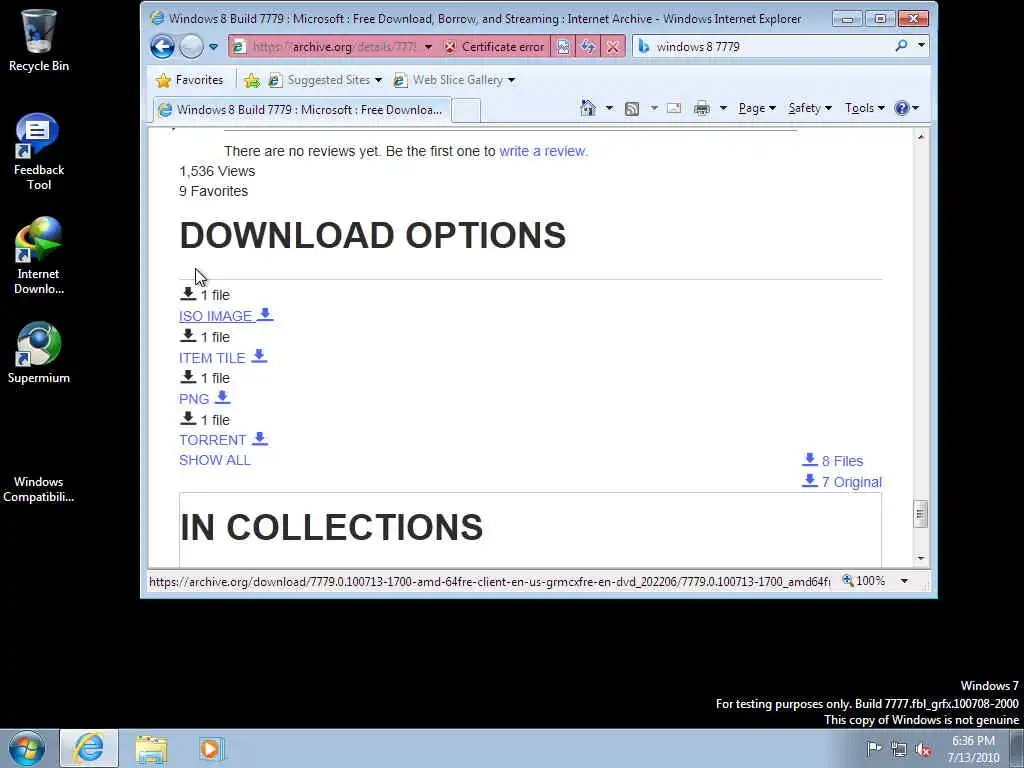Open the Web Slice Gallery dropdown
Image resolution: width=1024 pixels, height=768 pixels.
tap(511, 80)
